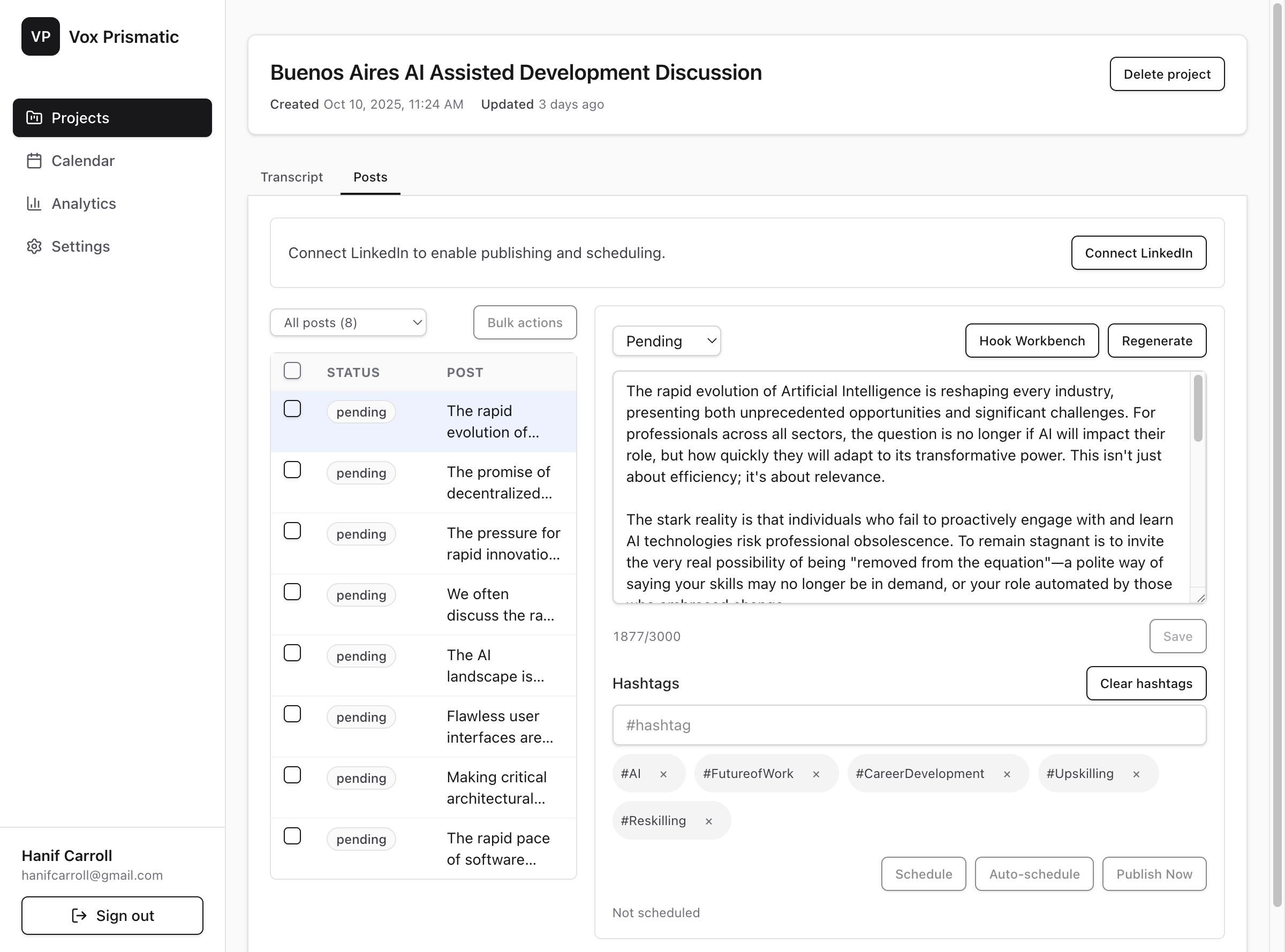Click the VP logo badge

40,36
